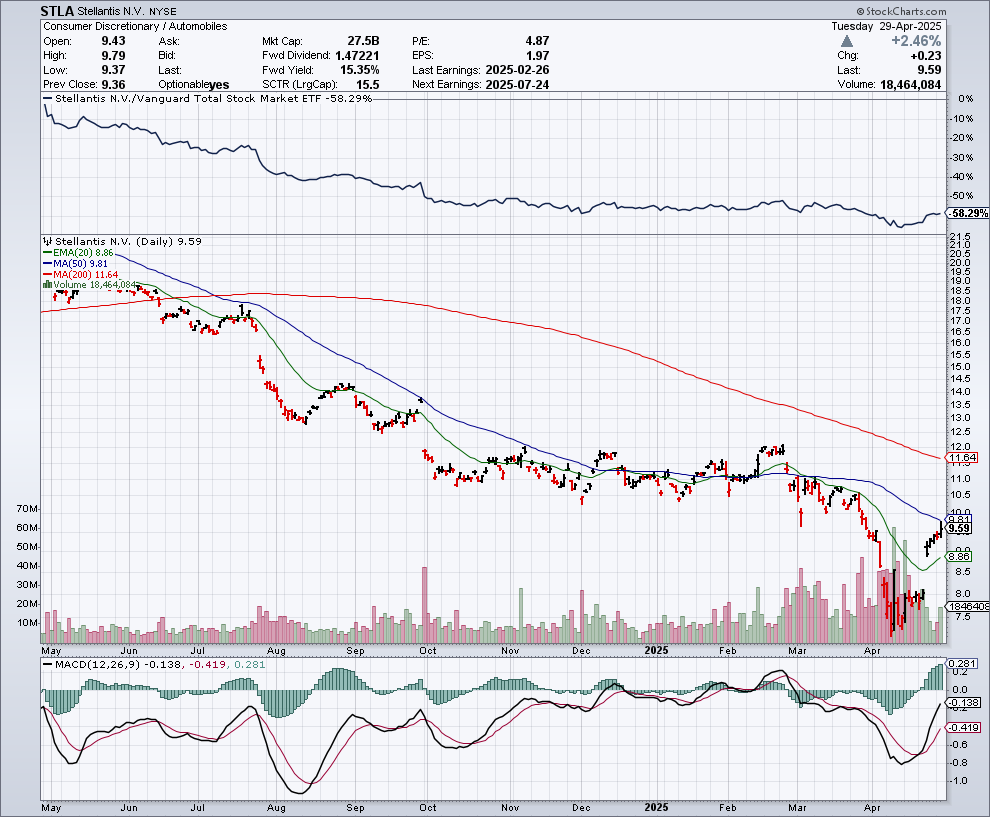
Task: Click the 0% relative strength axis label
Action: pos(966,99)
